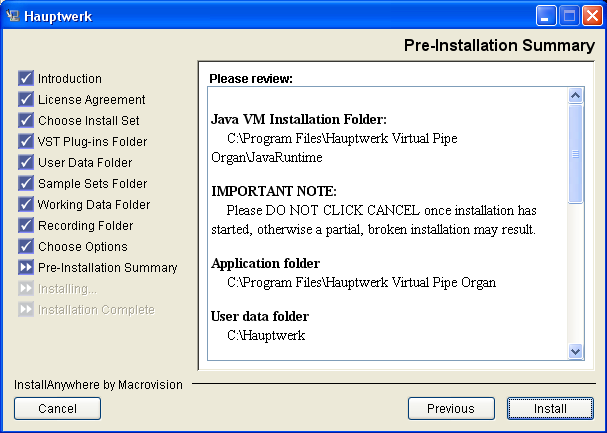The image size is (607, 433).
Task: Click the Pre-Installation Summary step arrow icon
Action: [x=26, y=267]
